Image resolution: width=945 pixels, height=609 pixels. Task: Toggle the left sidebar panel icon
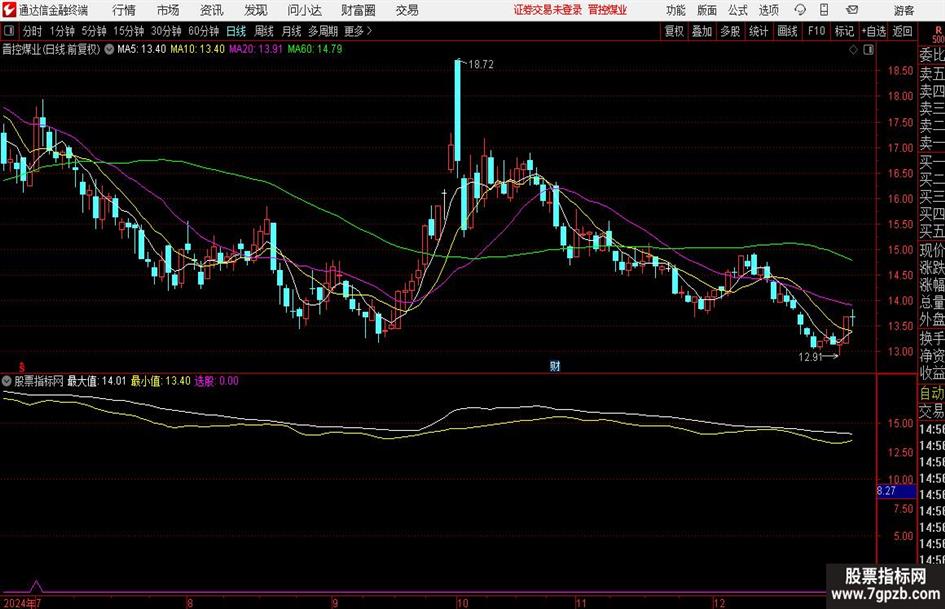pos(9,31)
